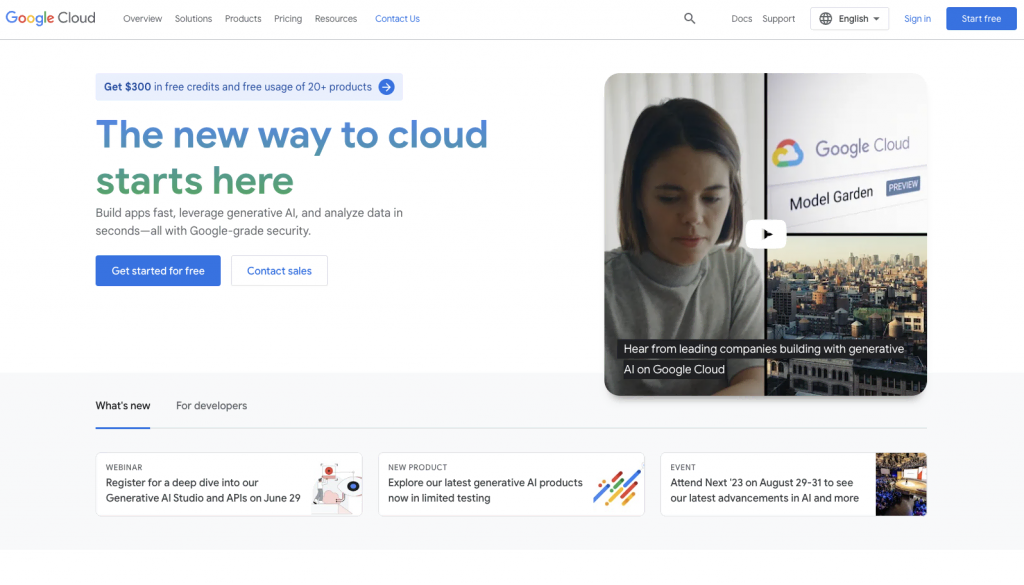Open the Solutions menu
This screenshot has height=585, width=1024.
click(x=193, y=19)
